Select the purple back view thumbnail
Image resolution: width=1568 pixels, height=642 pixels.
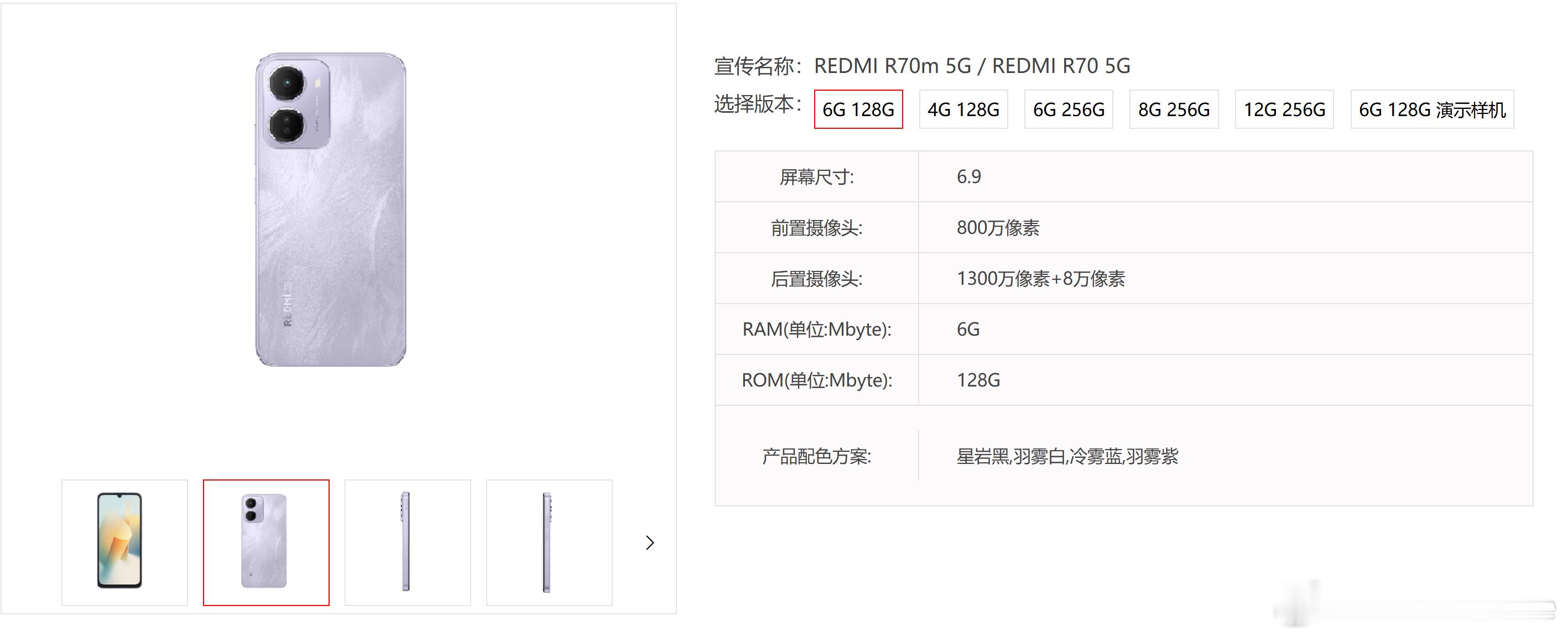266,542
